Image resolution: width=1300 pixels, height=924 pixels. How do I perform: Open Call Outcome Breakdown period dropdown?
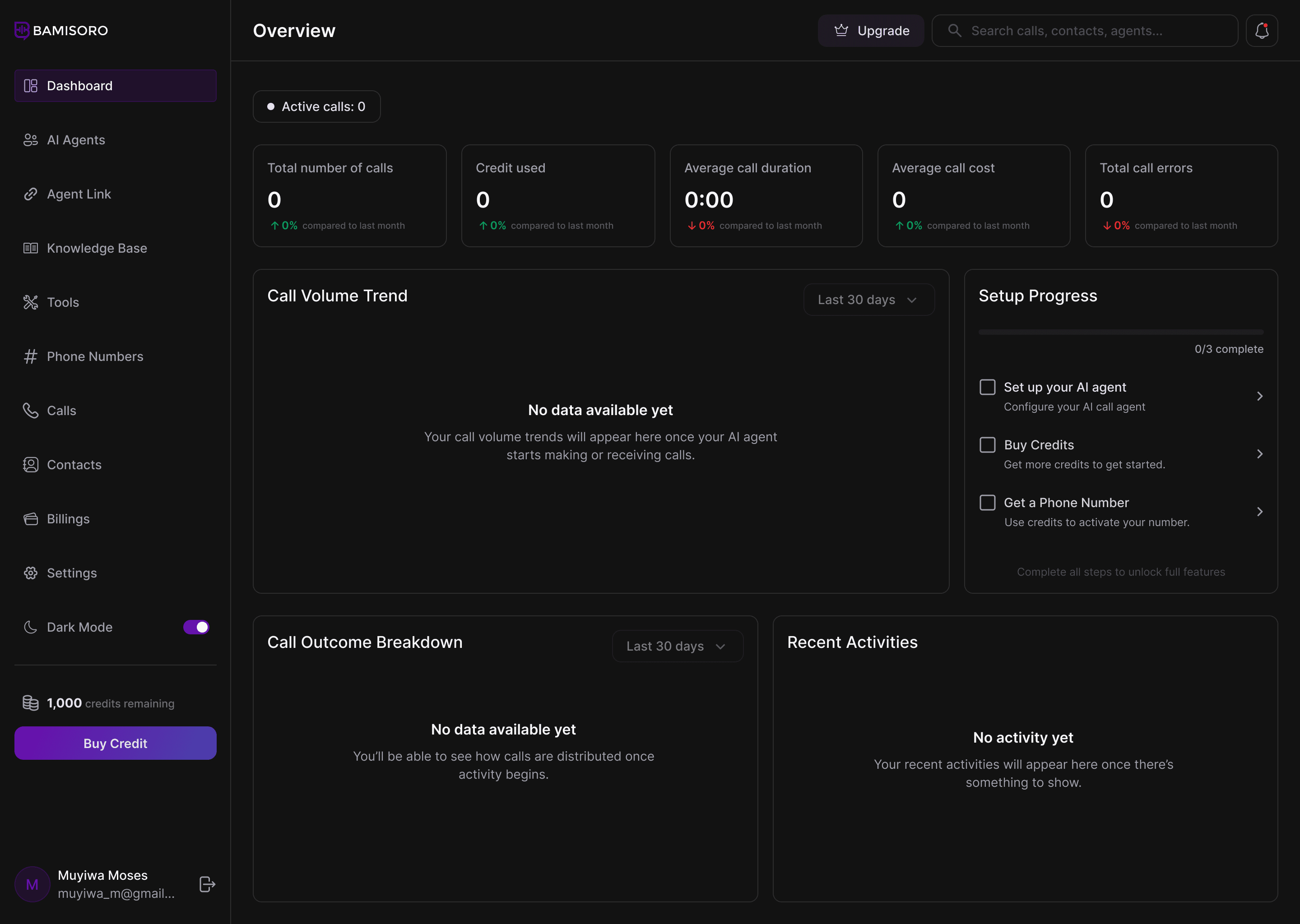(x=678, y=647)
